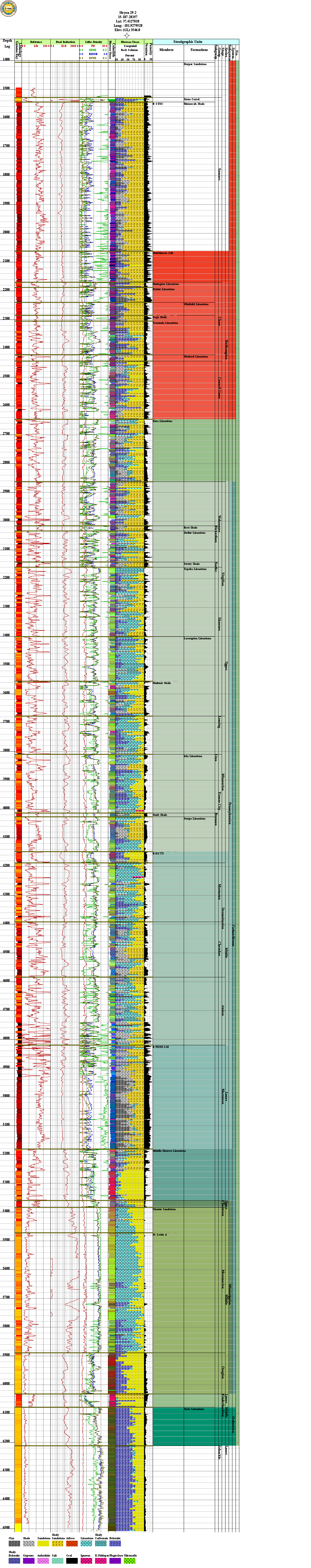Click the Limestone pattern in the legend
The image size is (311, 1568).
(x=86, y=1543)
